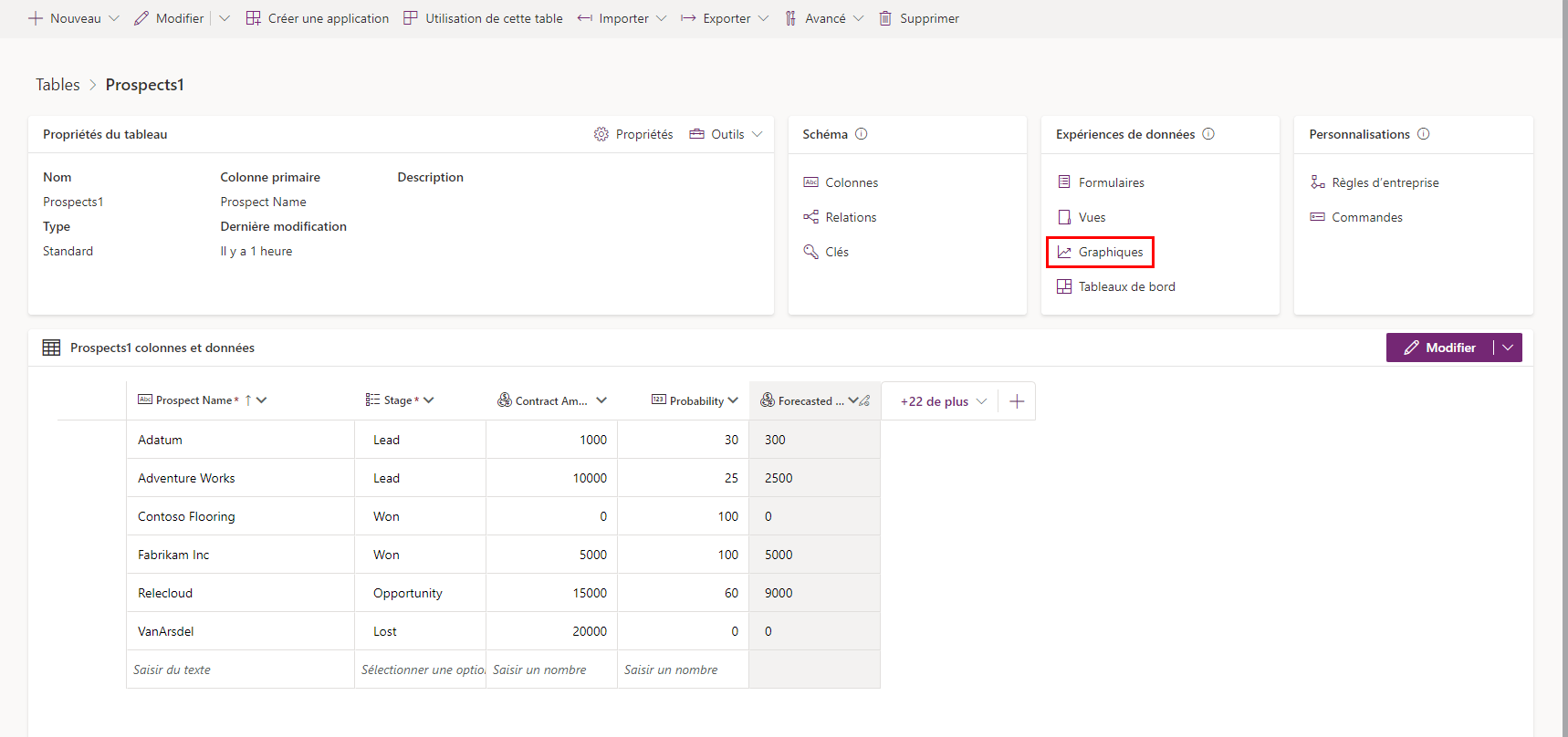Click the Schéma info icon

click(x=862, y=134)
